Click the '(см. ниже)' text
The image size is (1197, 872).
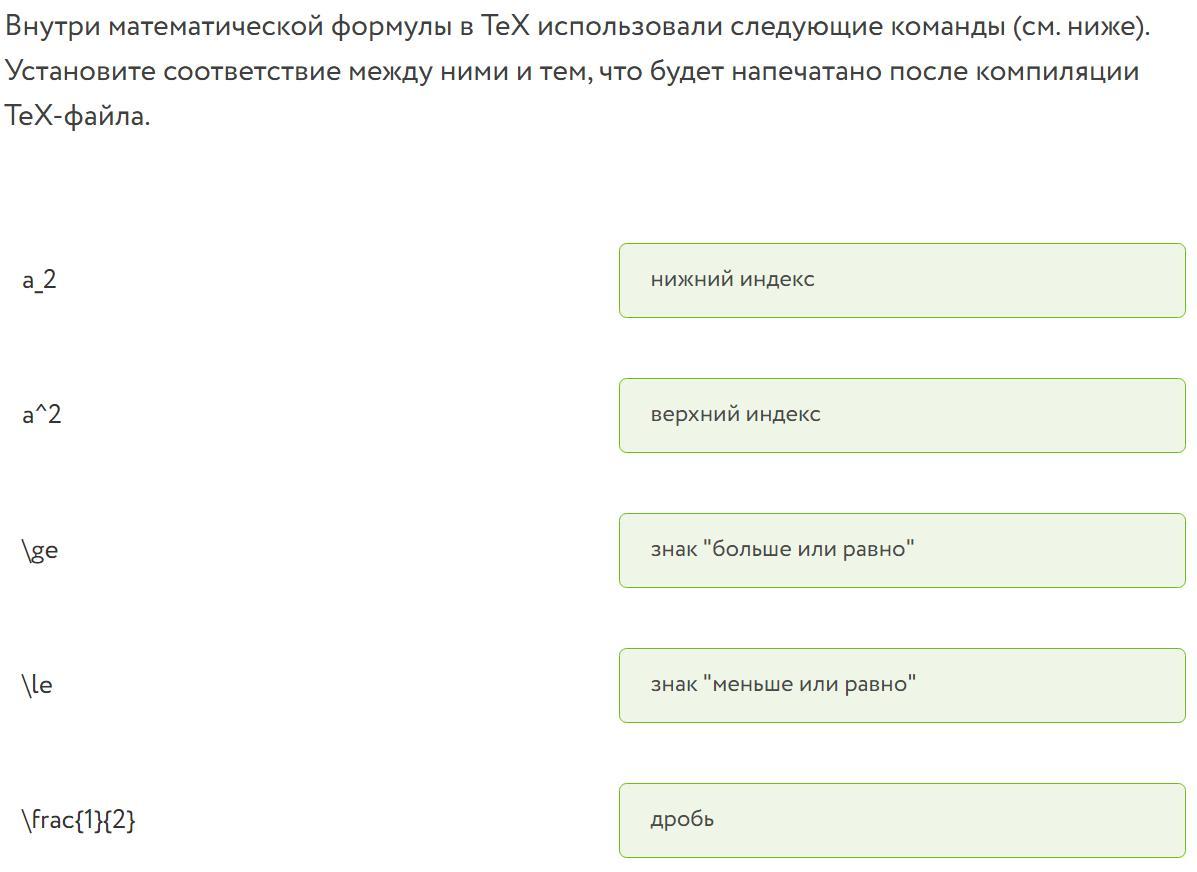[1080, 26]
